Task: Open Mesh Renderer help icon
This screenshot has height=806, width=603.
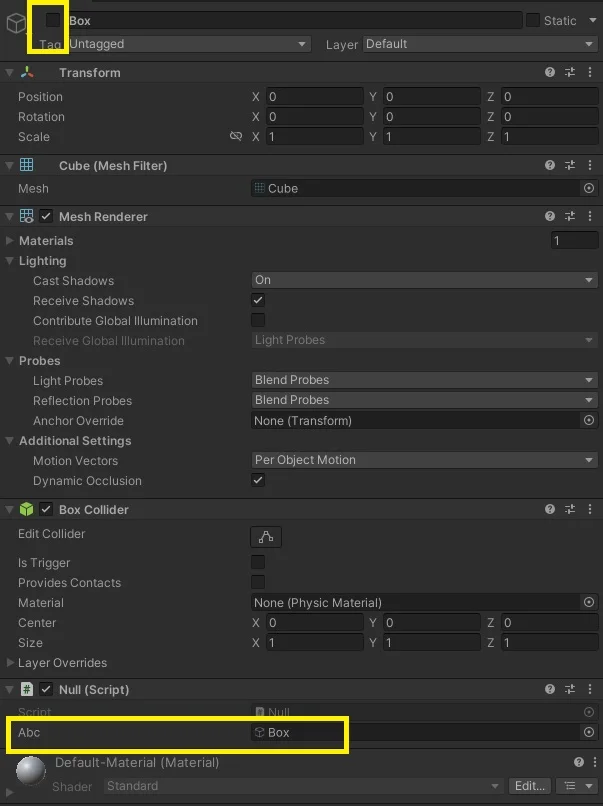Action: tap(550, 216)
